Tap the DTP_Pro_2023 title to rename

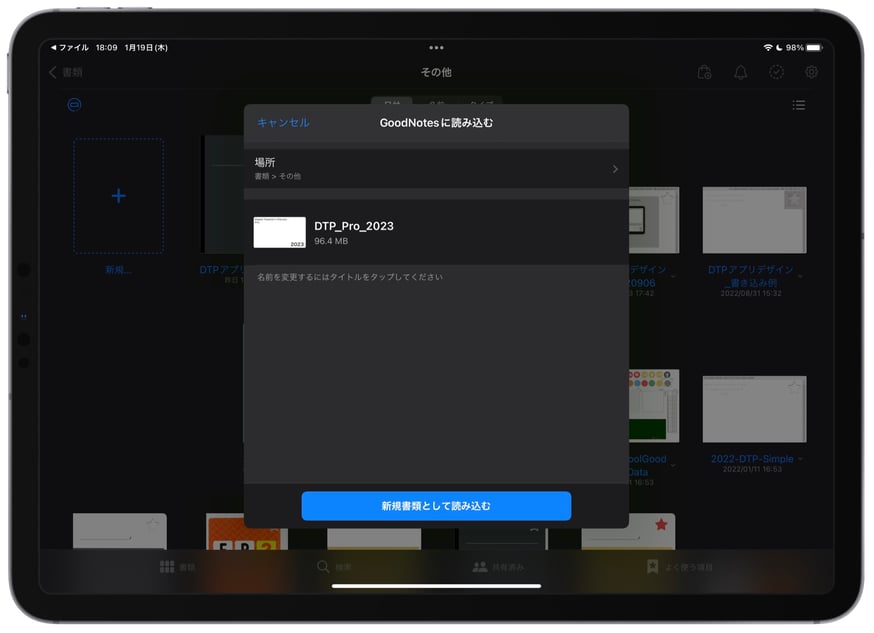click(354, 226)
